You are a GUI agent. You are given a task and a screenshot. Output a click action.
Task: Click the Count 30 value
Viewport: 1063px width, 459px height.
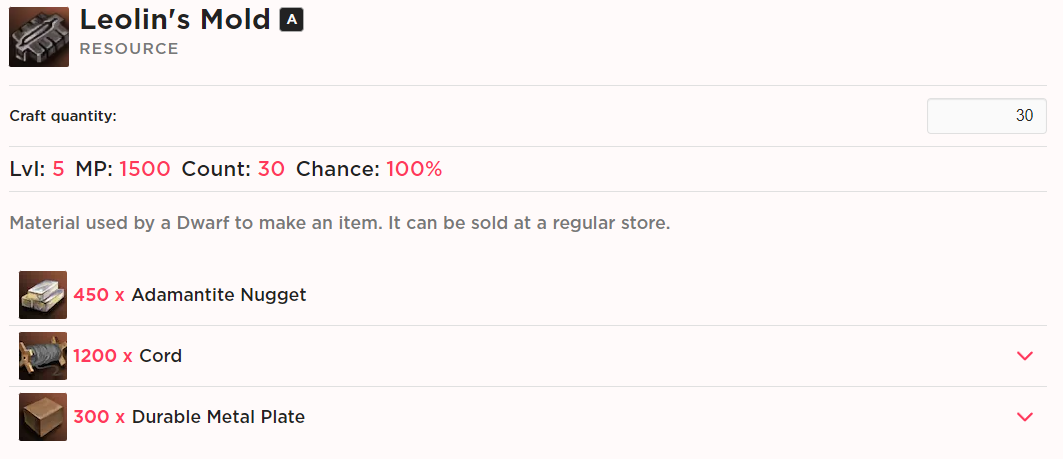271,169
